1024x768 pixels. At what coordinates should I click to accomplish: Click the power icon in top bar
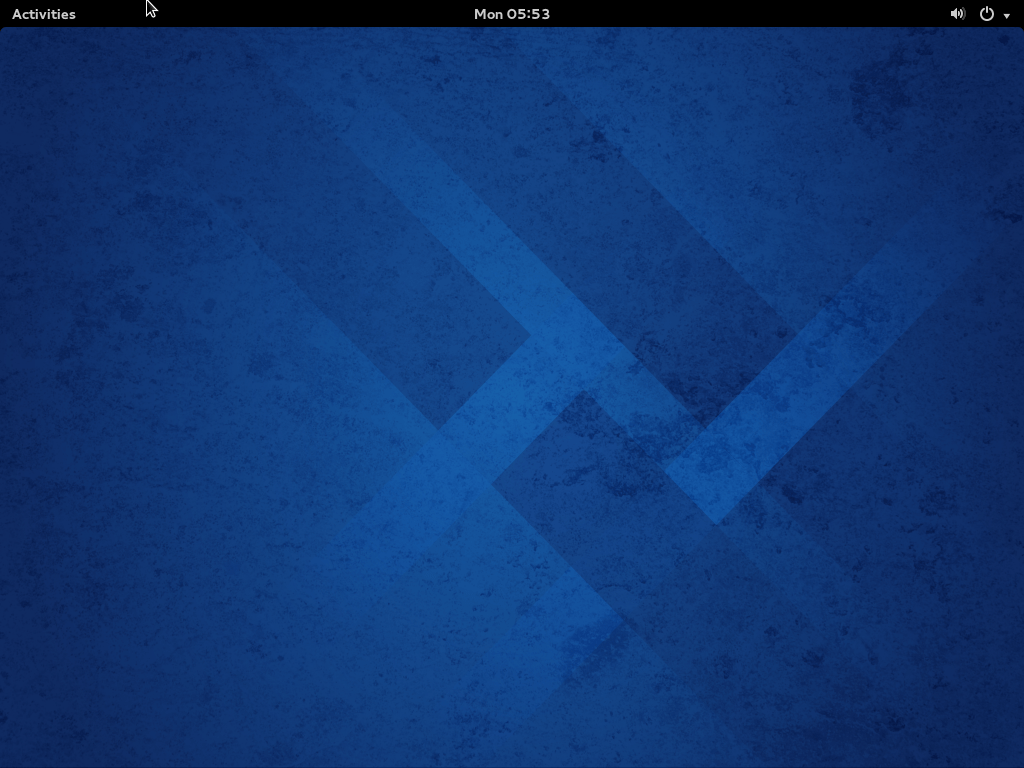[987, 14]
